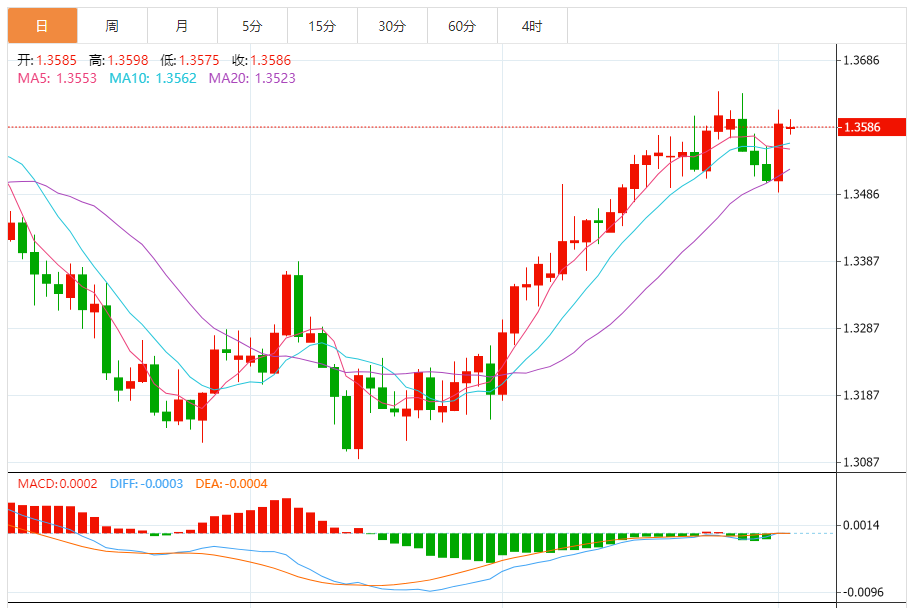914x608 pixels.
Task: Click the 1.3387 price axis label
Action: click(x=862, y=261)
